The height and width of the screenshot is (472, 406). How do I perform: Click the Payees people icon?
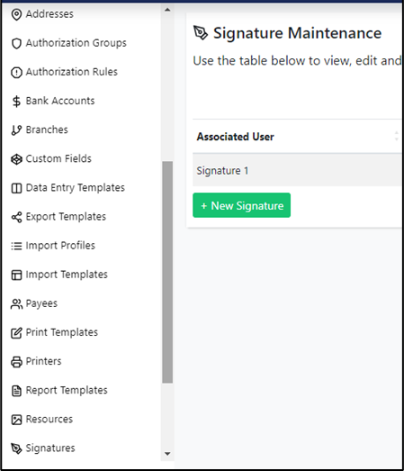pyautogui.click(x=16, y=304)
